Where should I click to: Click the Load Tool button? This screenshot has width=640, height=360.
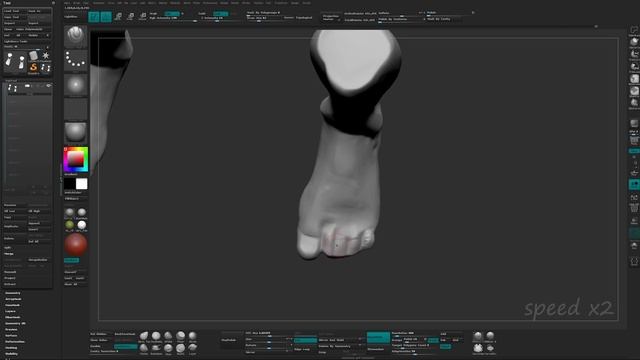tap(15, 11)
